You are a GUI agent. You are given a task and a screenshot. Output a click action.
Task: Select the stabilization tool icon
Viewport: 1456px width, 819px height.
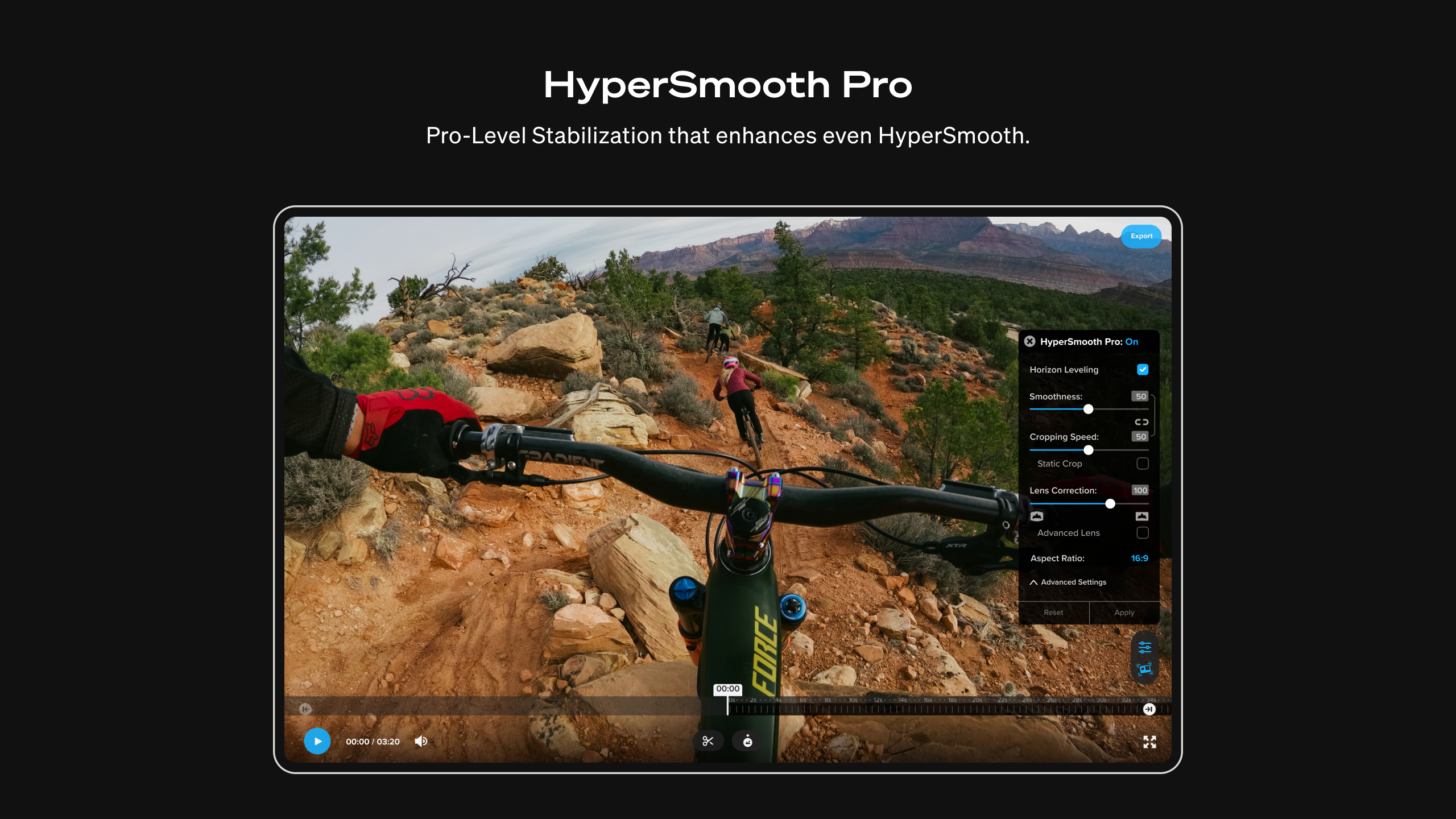coord(1144,670)
